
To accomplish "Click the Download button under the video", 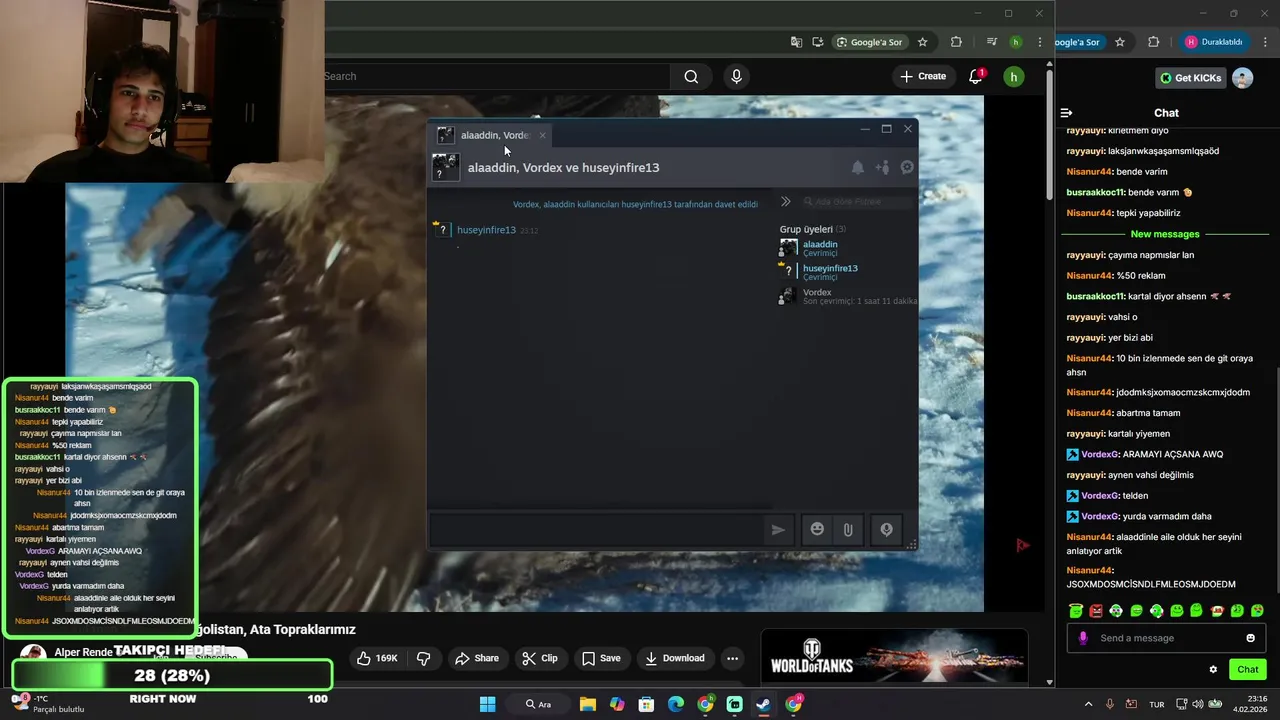I will pos(675,658).
